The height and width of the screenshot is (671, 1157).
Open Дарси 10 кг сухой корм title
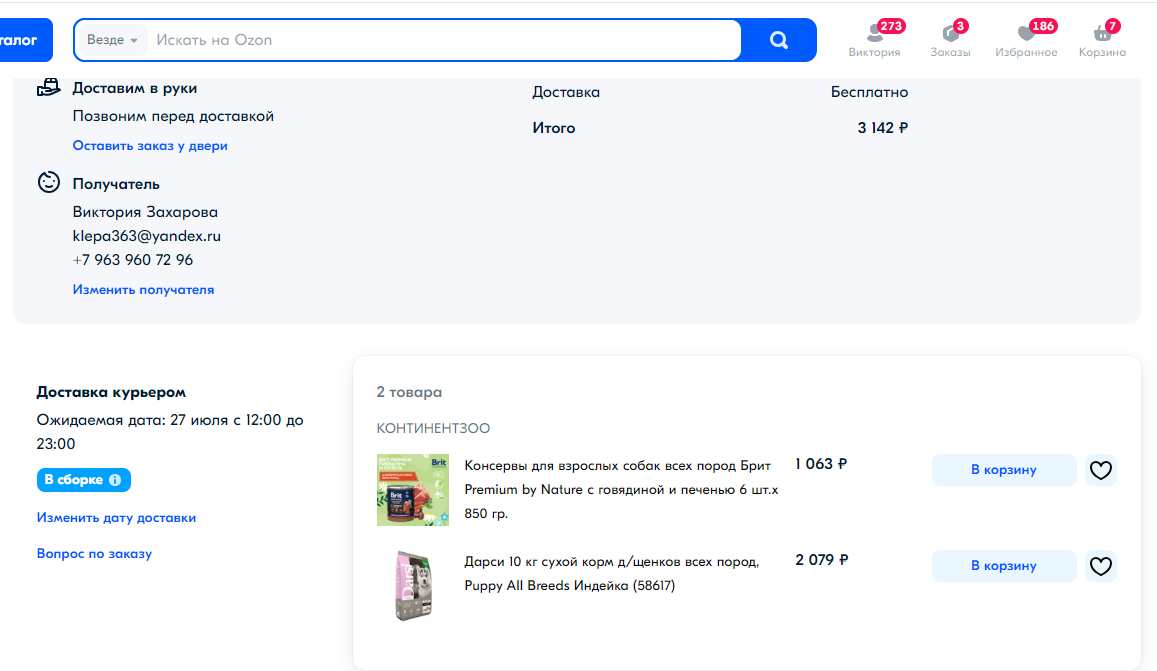612,574
